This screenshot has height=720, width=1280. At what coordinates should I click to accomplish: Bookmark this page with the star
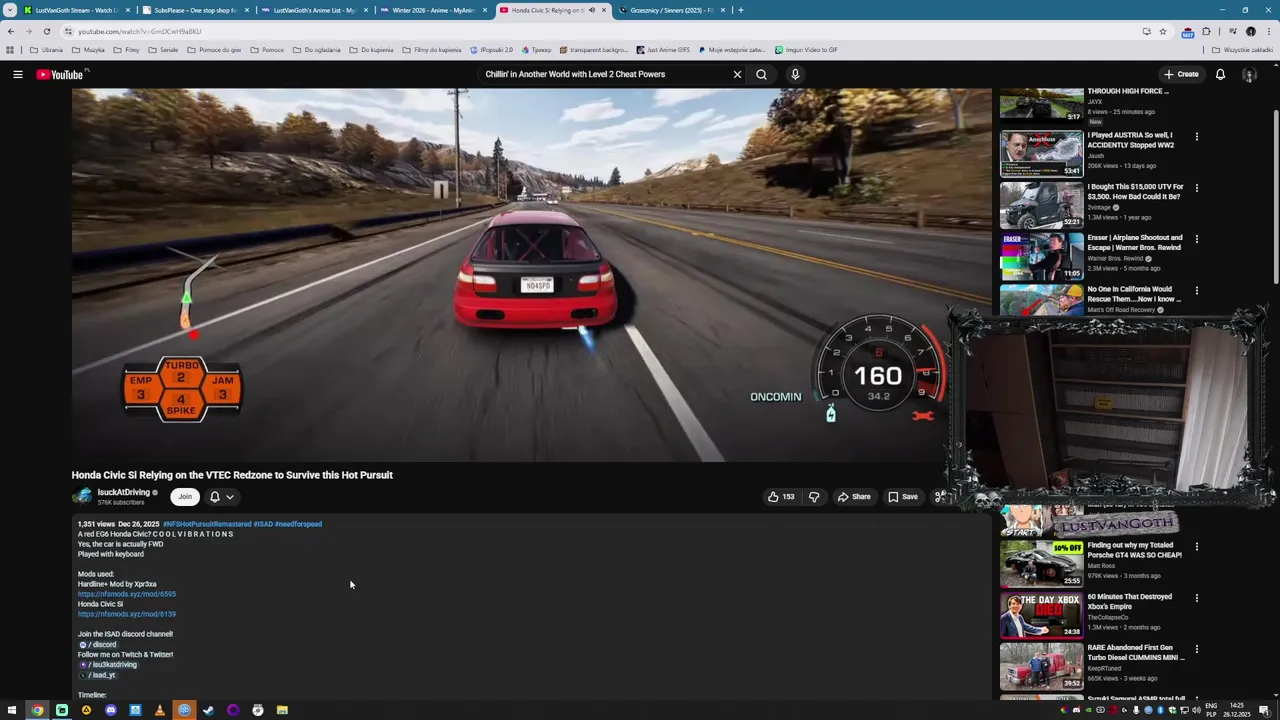pyautogui.click(x=1162, y=31)
